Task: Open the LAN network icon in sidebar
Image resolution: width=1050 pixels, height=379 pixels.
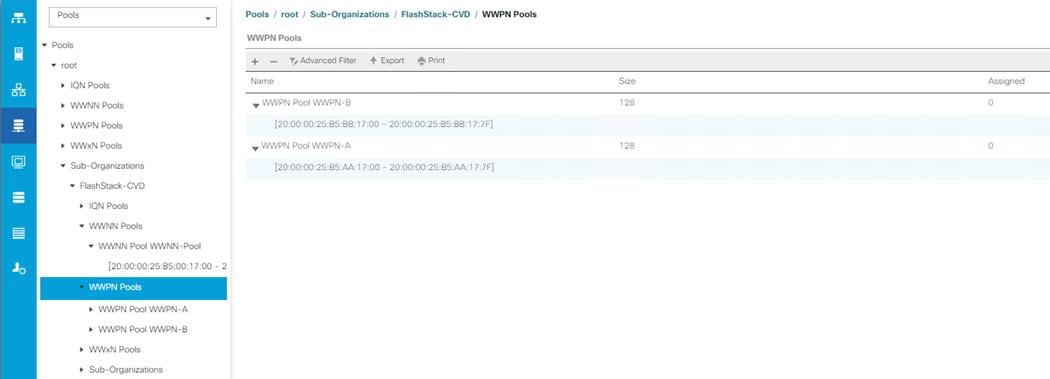Action: click(x=18, y=90)
